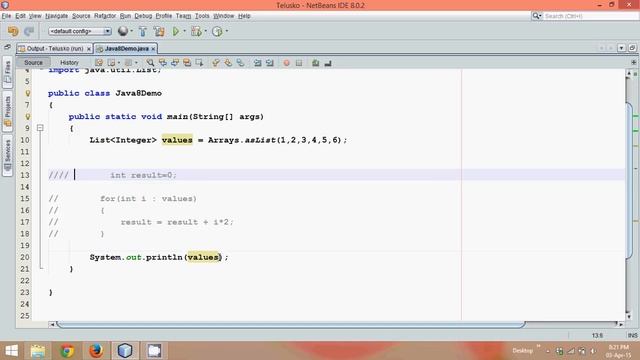Open the Refactor menu
Screen dimensions: 640x360
click(x=105, y=16)
